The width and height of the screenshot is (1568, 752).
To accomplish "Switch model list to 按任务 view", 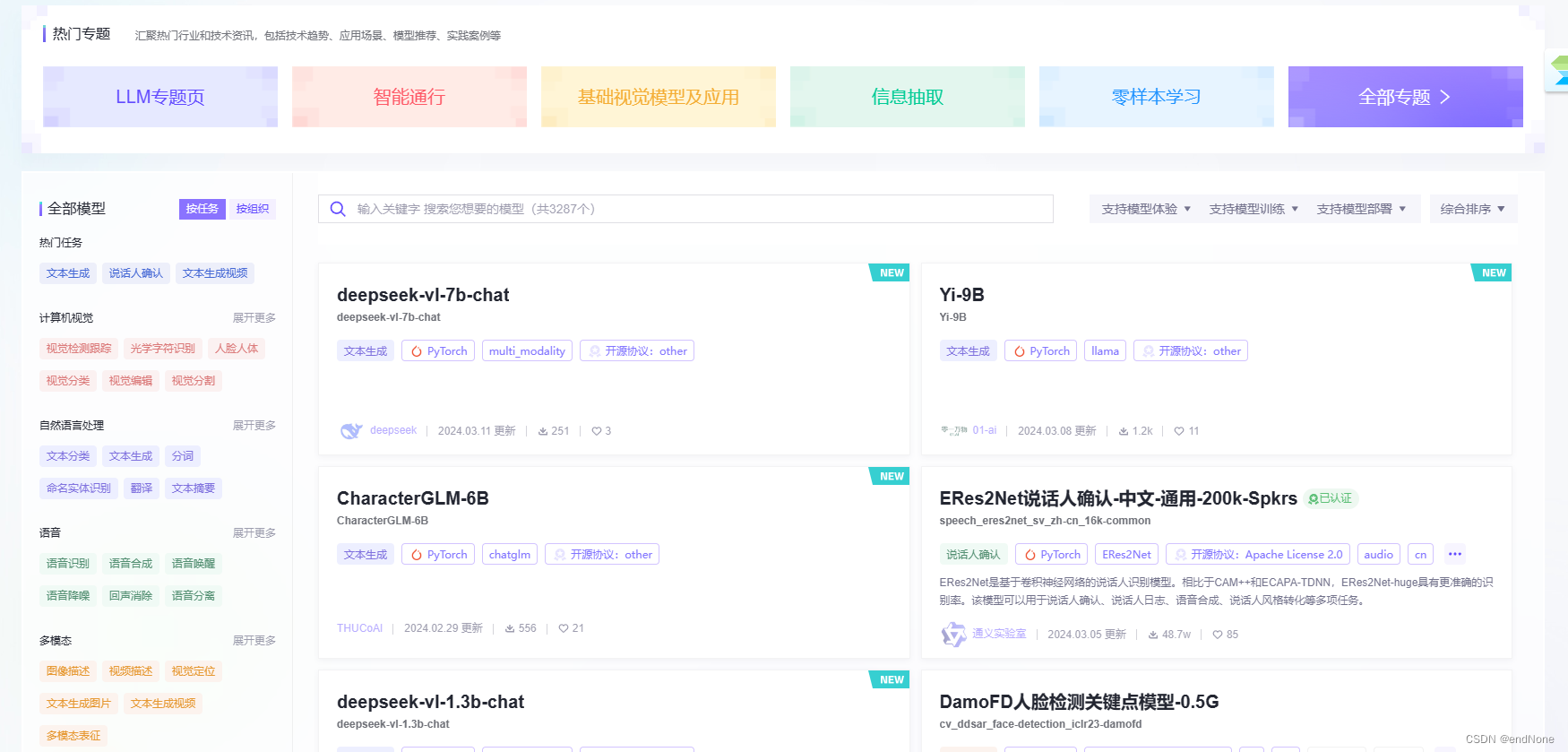I will click(202, 209).
